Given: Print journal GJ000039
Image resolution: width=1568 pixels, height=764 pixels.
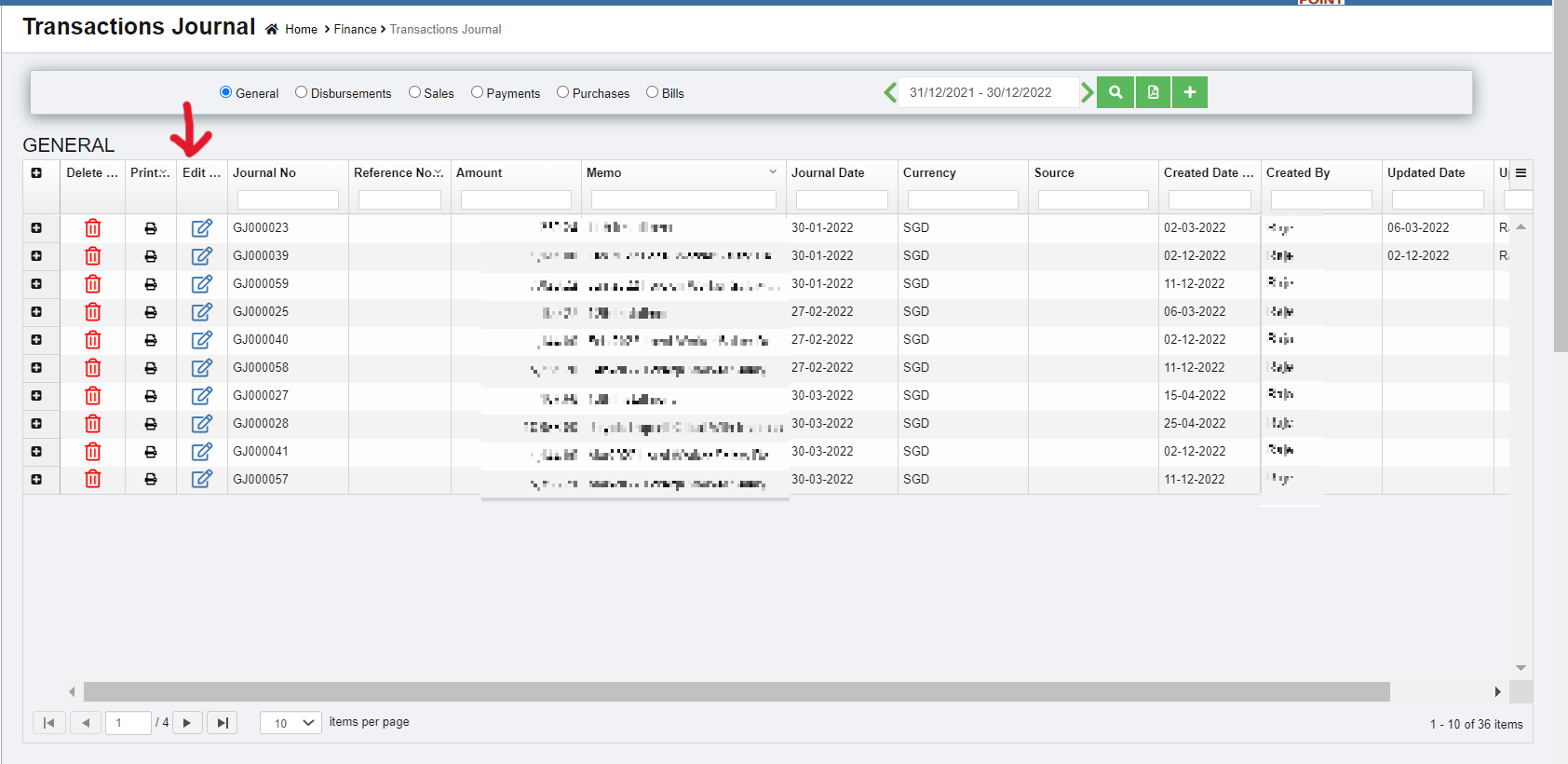Looking at the screenshot, I should pos(151,256).
